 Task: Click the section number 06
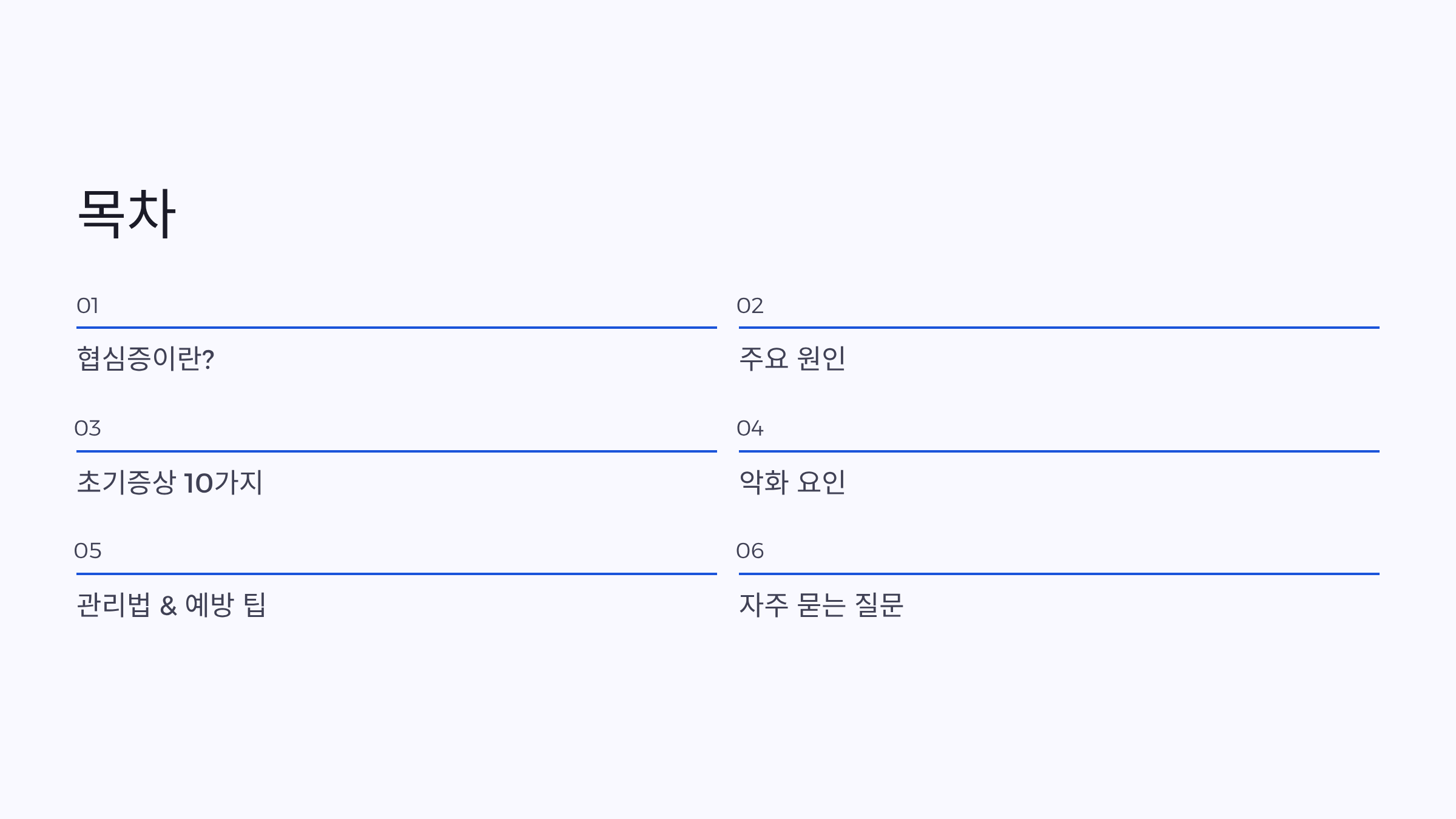pyautogui.click(x=750, y=551)
